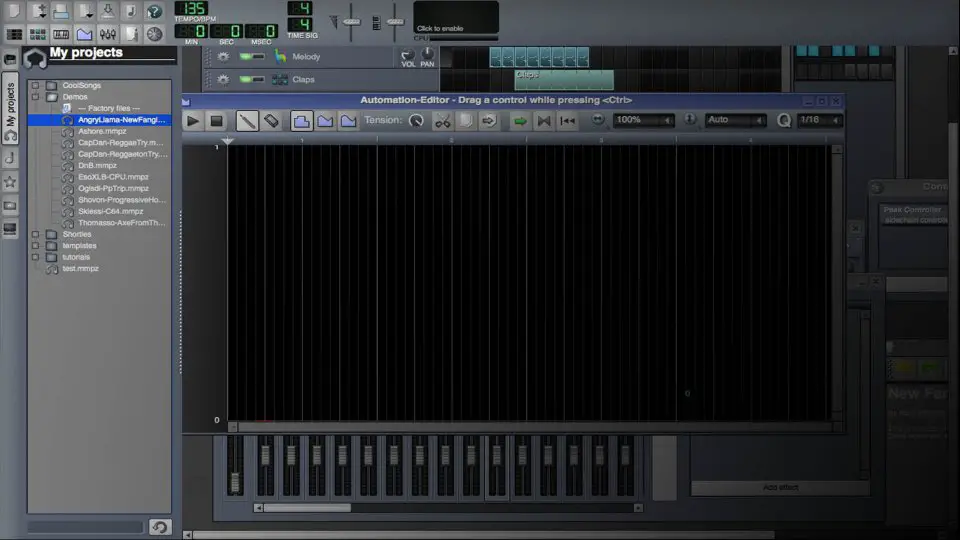Screen dimensions: 960x540
Task: Expand the templates folder
Action: point(35,246)
